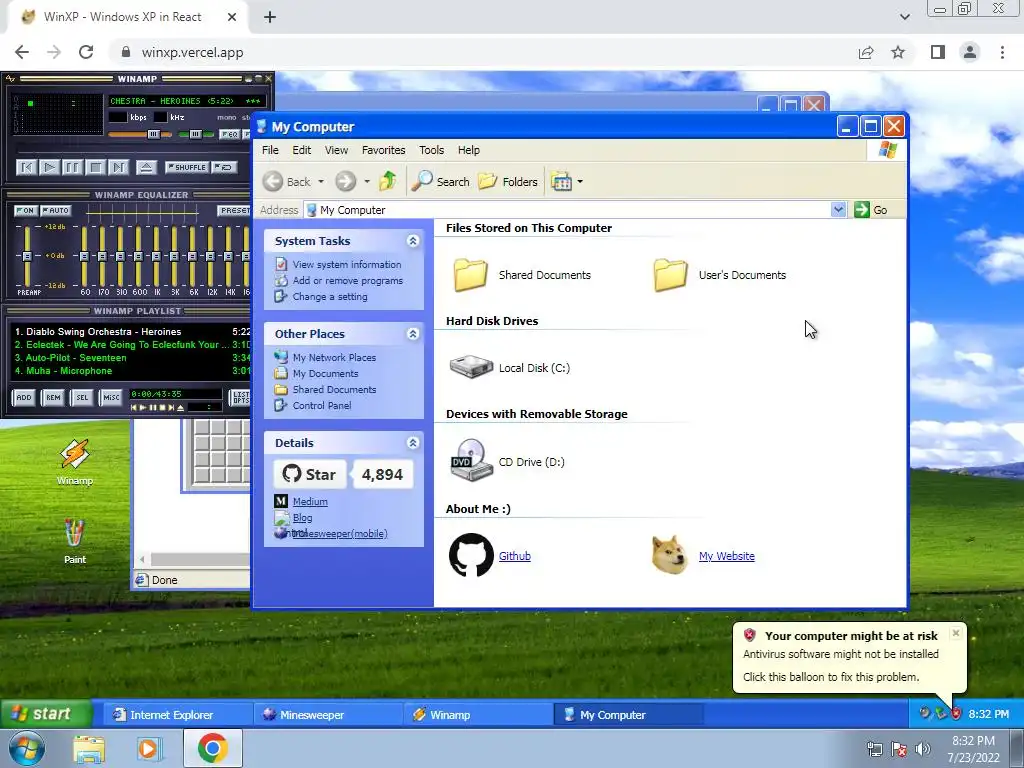Click the 1K equalizer band slider
Image resolution: width=1024 pixels, height=768 pixels.
tap(156, 256)
